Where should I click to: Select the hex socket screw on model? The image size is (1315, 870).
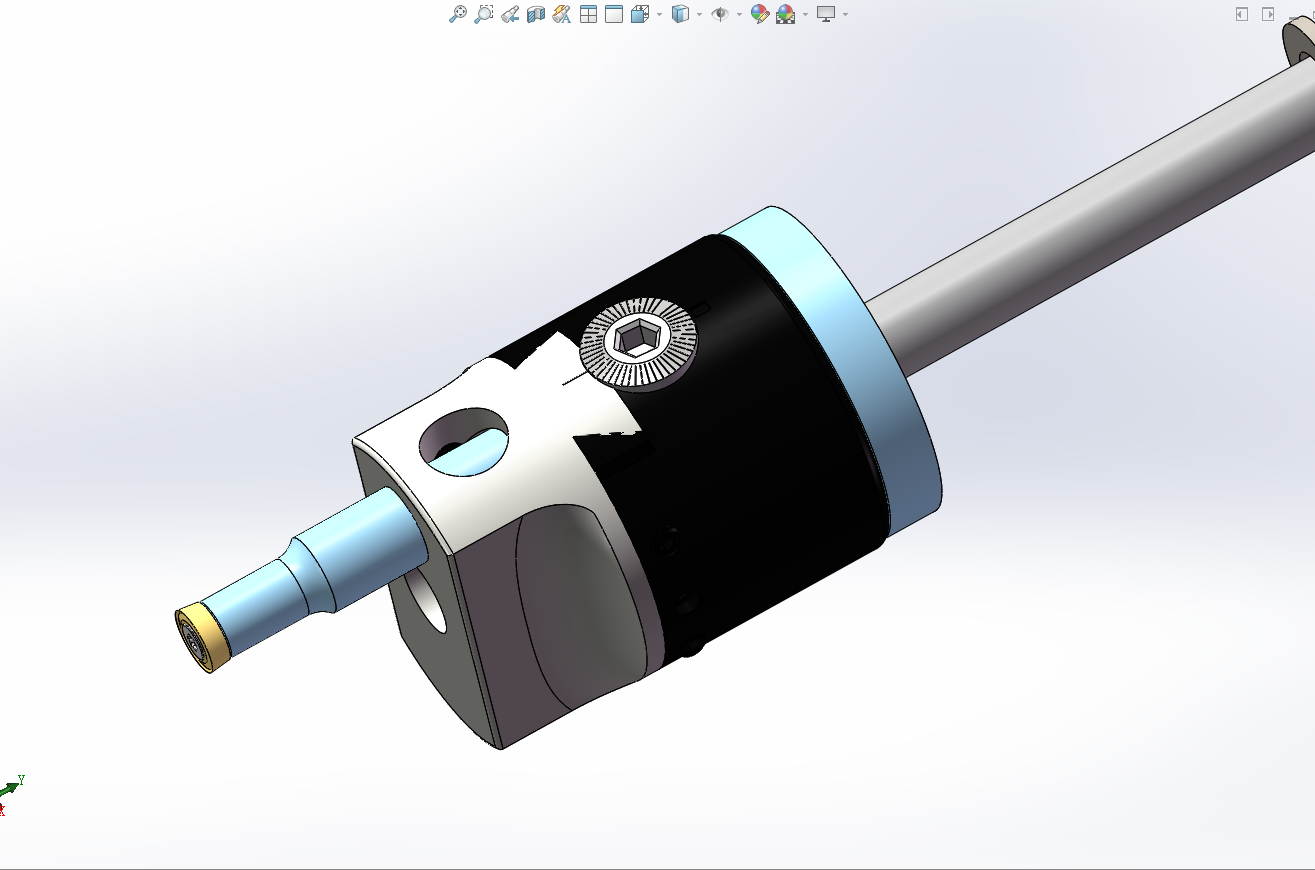(637, 342)
